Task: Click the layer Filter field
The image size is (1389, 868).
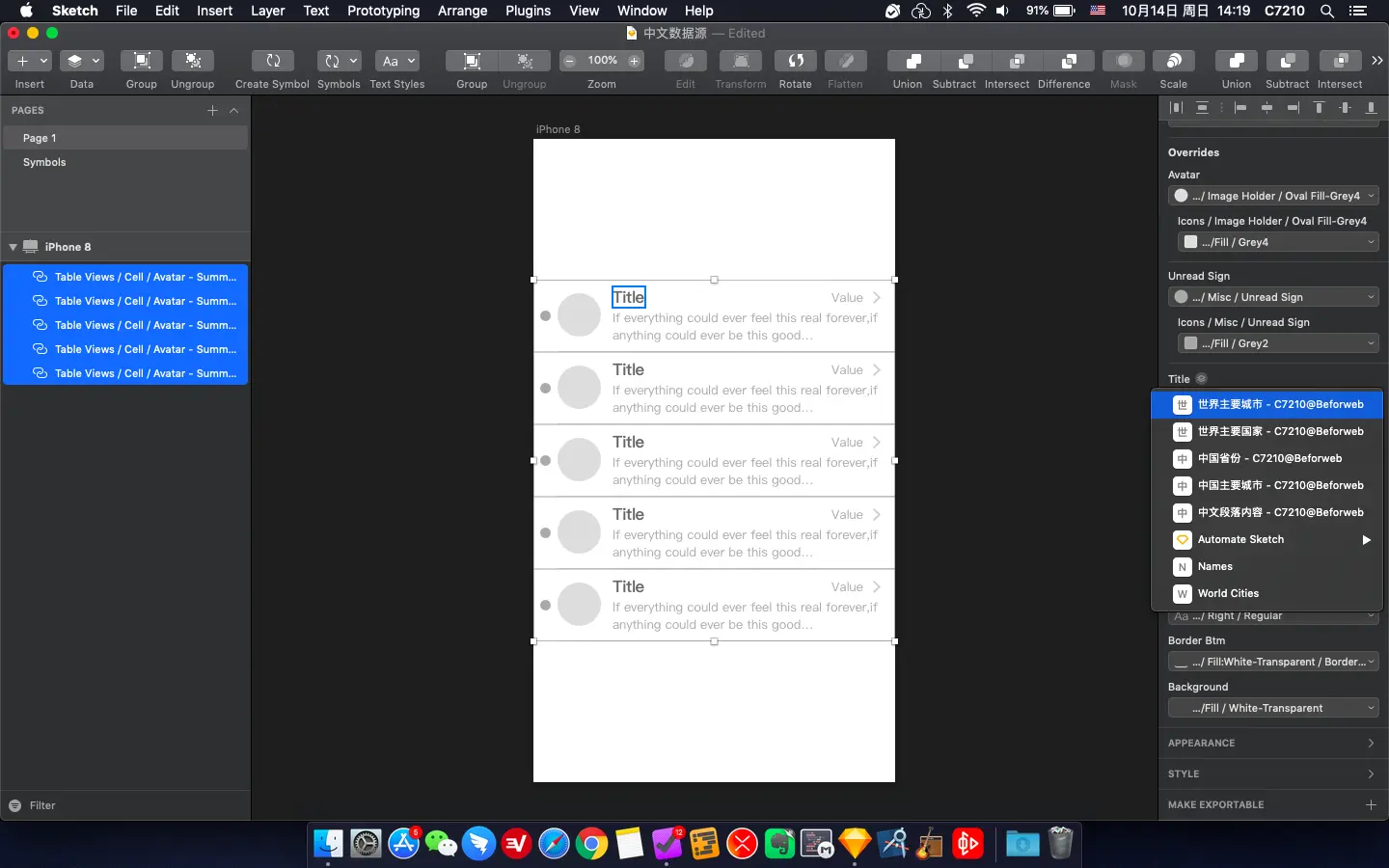Action: pyautogui.click(x=125, y=805)
